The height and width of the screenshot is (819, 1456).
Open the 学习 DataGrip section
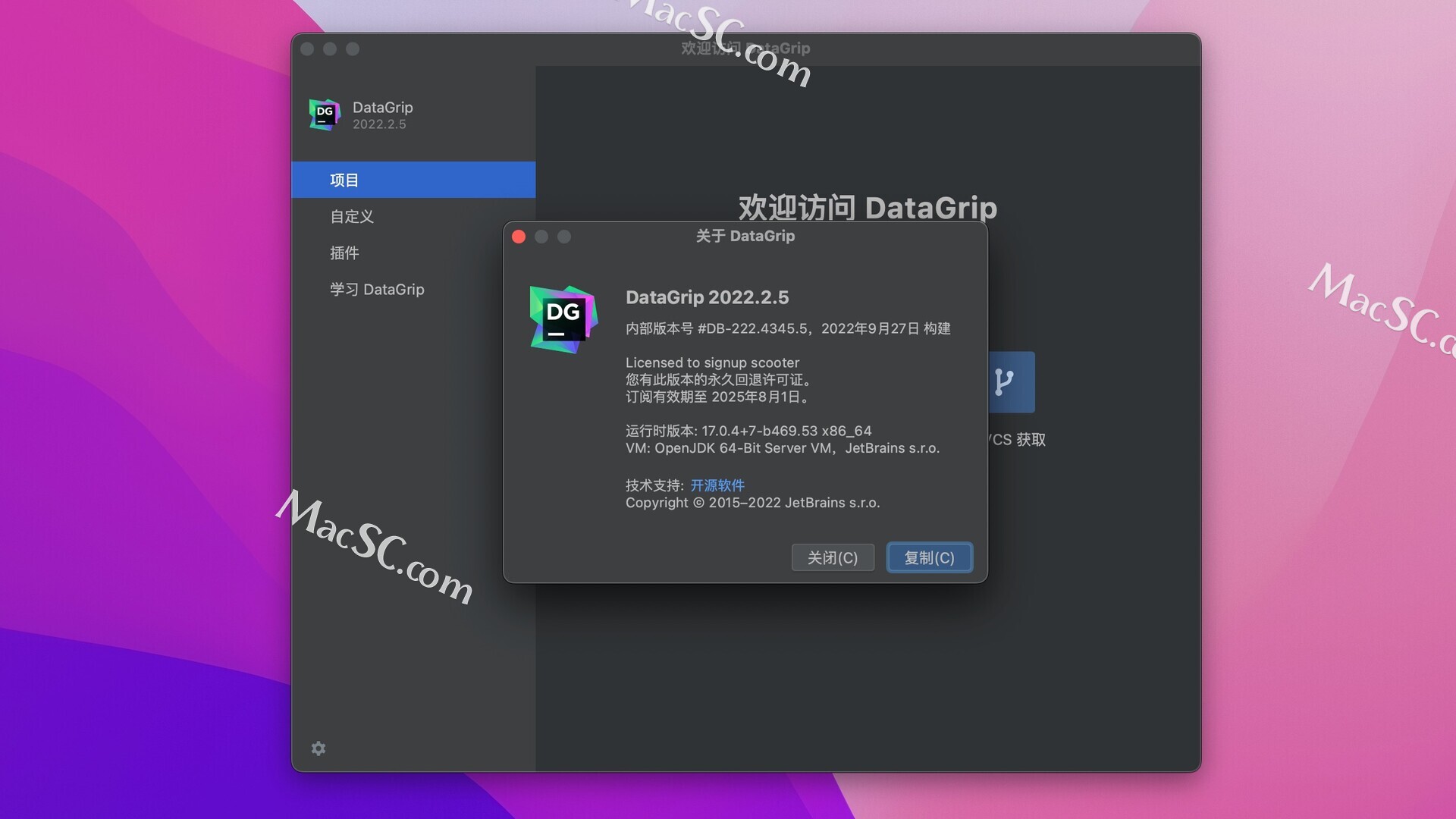tap(413, 289)
